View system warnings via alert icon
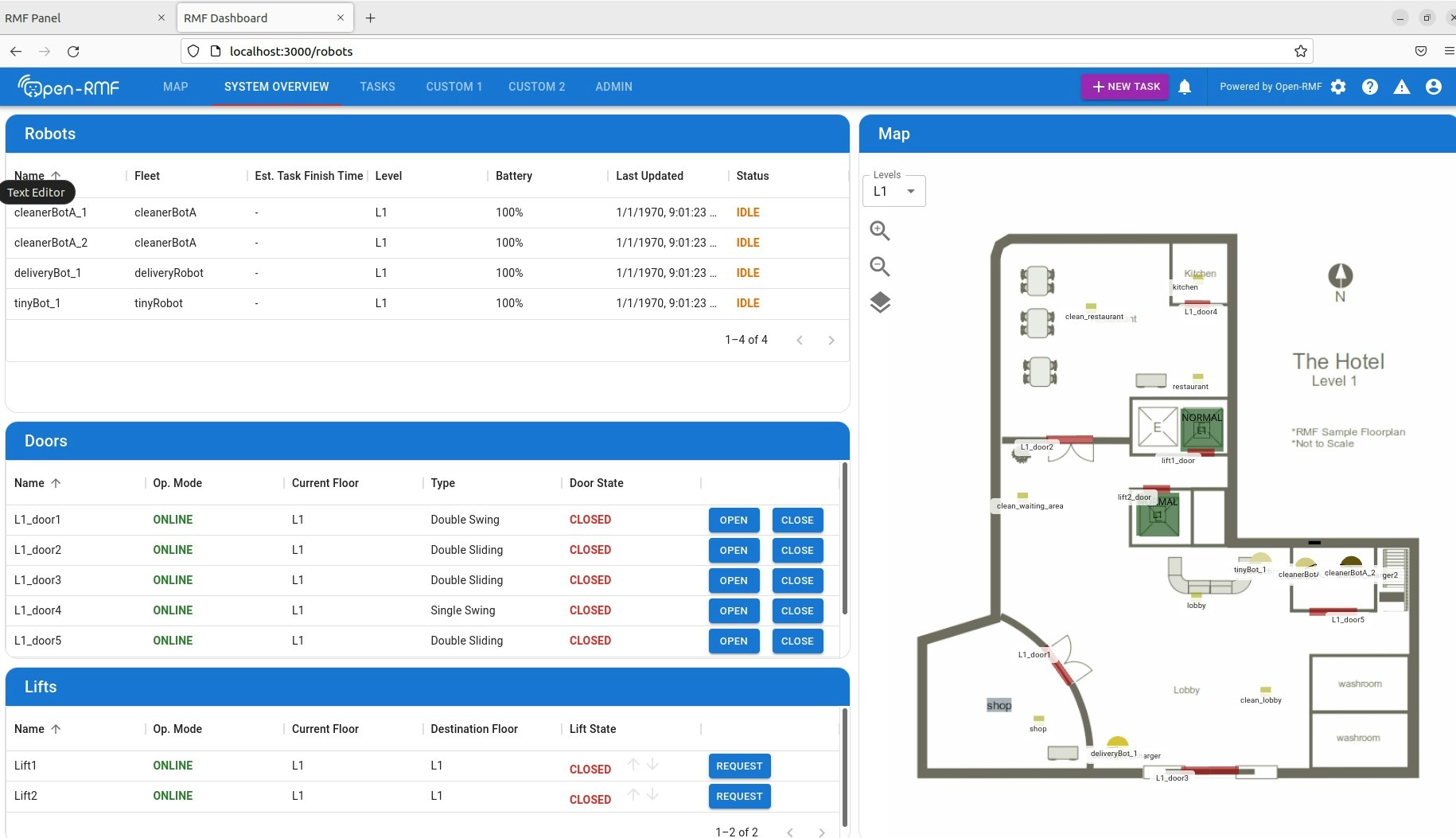This screenshot has height=838, width=1456. tap(1402, 88)
